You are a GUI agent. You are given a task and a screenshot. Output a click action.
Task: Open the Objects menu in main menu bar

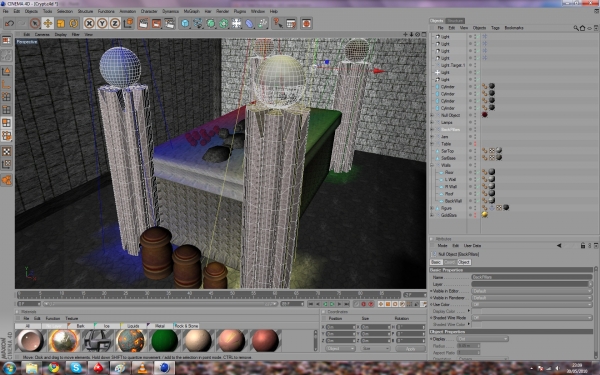coord(31,11)
